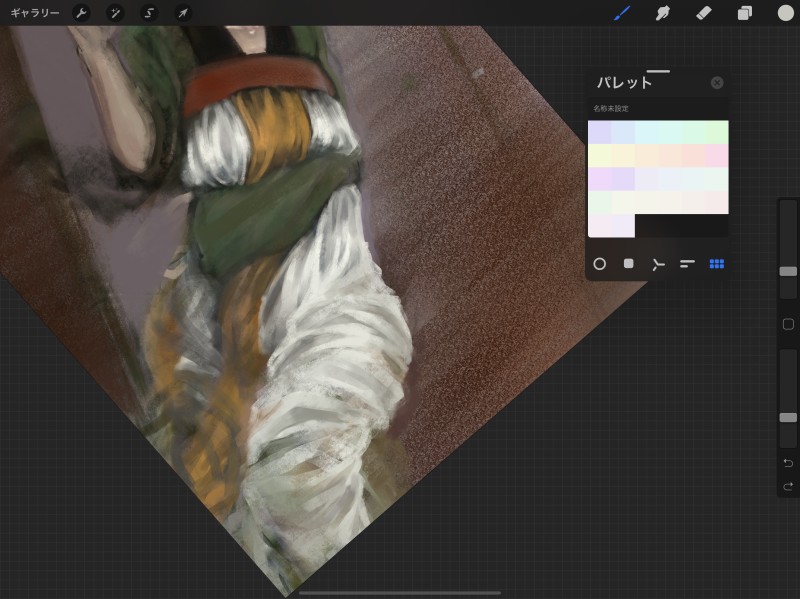Open the Actions wrench menu

coord(81,13)
